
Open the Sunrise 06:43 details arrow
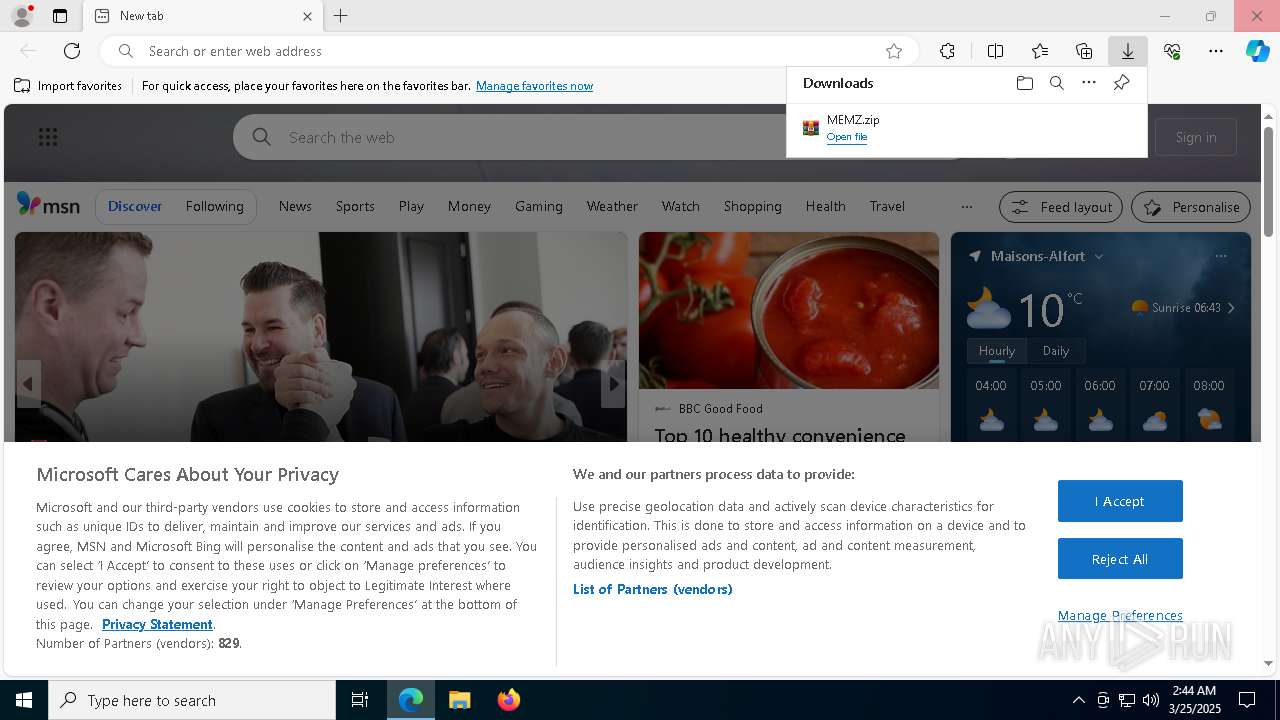(x=1231, y=308)
